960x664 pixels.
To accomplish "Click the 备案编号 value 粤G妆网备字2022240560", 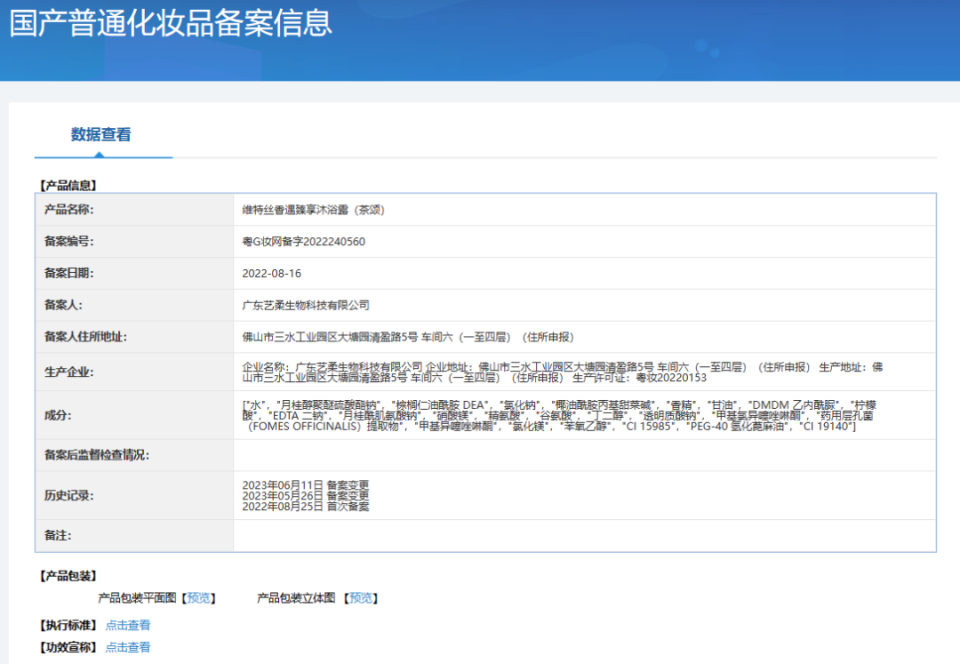I will (x=305, y=242).
